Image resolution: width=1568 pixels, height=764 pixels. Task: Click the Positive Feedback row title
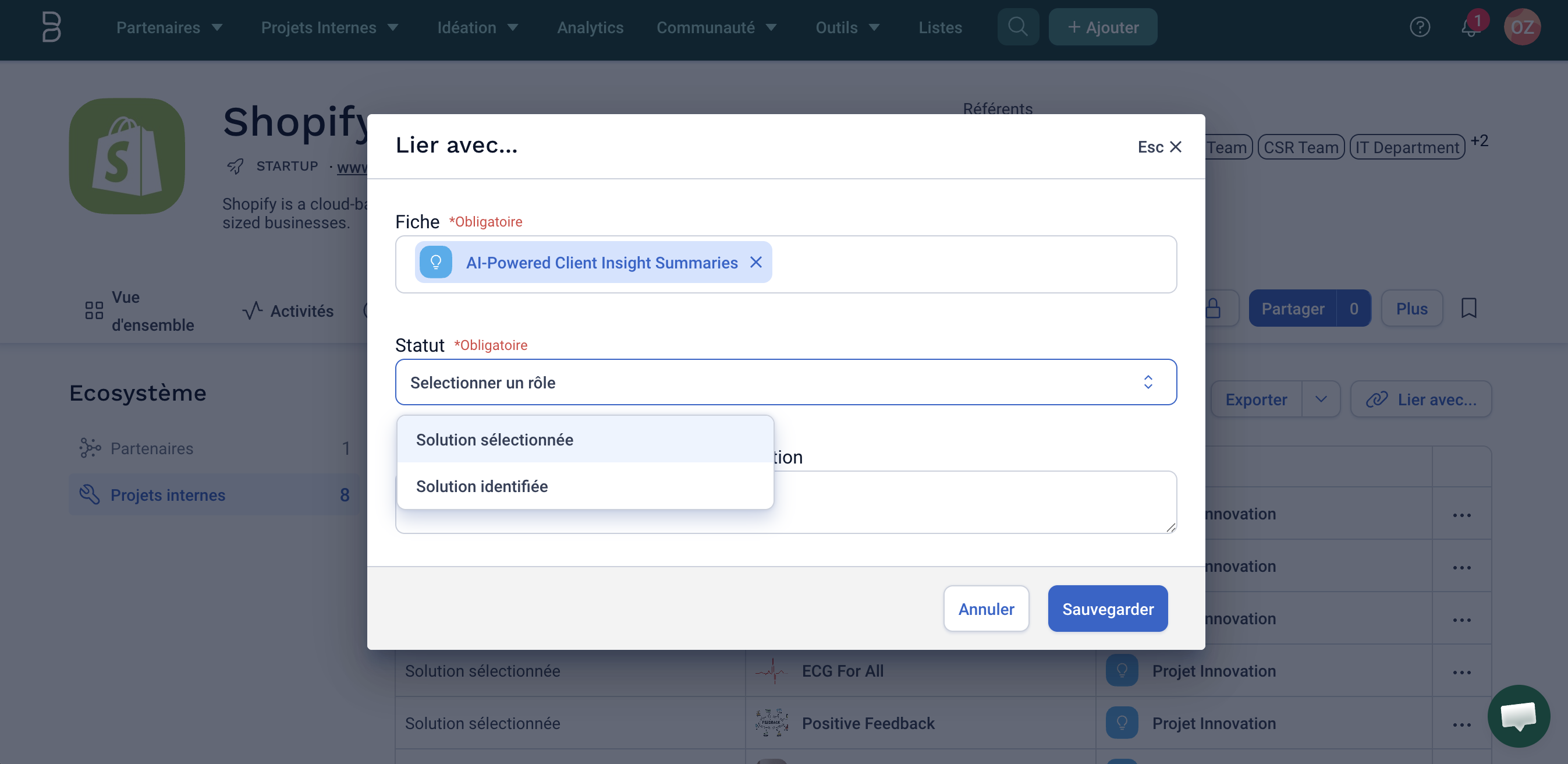point(868,723)
